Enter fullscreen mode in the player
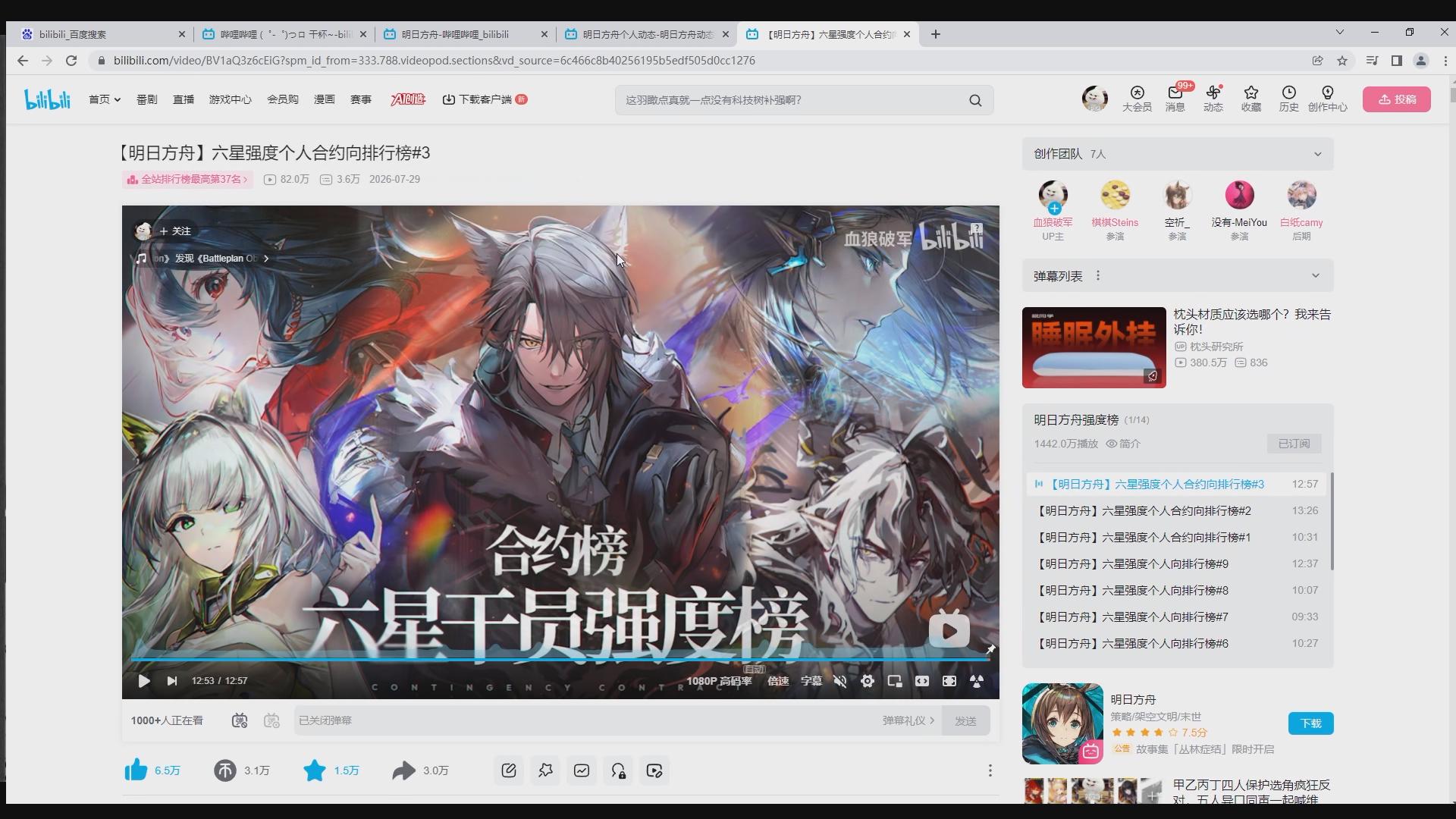 click(977, 681)
